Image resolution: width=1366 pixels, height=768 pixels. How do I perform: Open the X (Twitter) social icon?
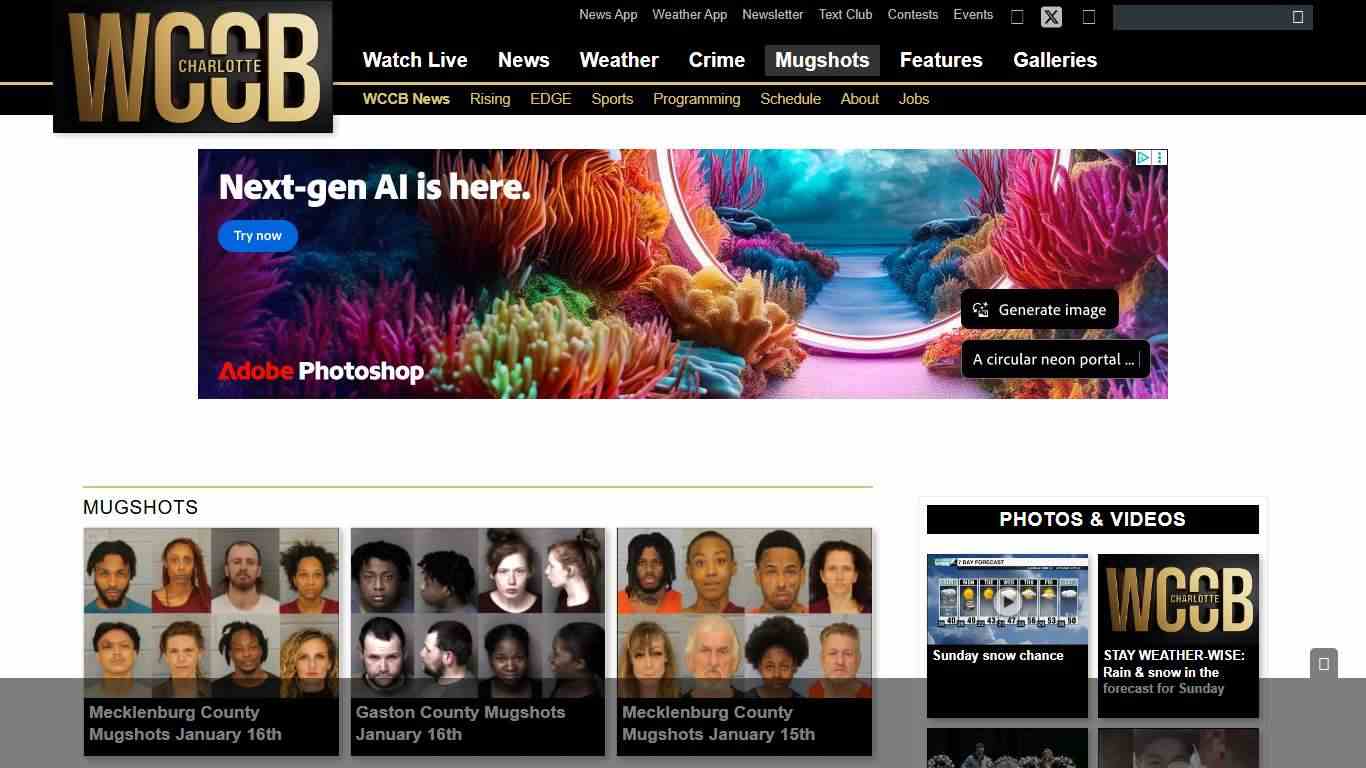click(x=1051, y=17)
